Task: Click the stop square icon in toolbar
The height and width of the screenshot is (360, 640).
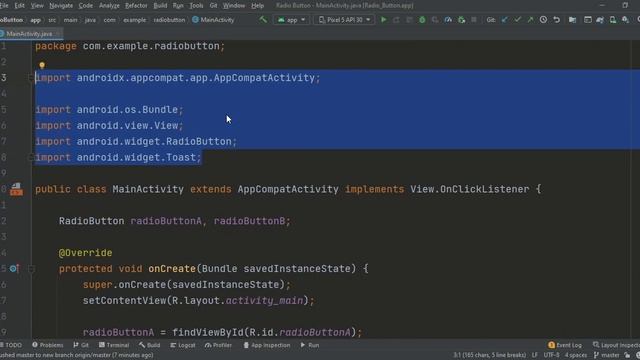Action: 473,20
